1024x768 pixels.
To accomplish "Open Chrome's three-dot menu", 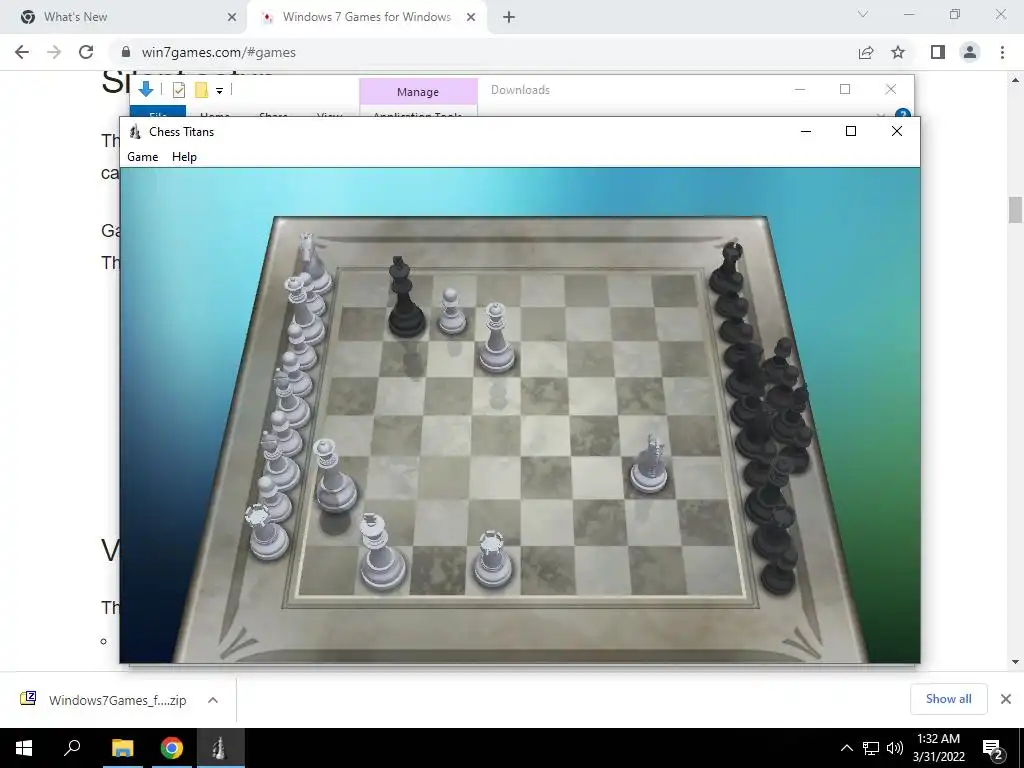I will tap(1002, 52).
